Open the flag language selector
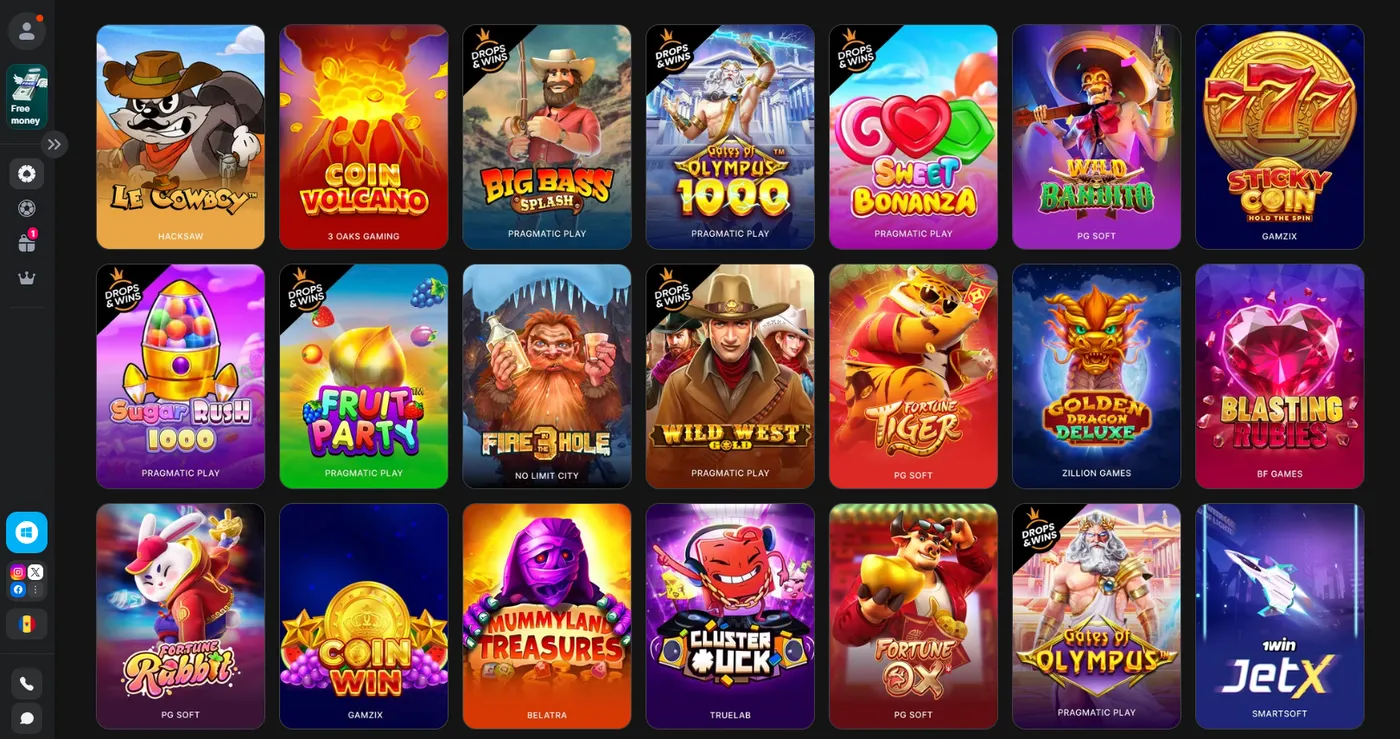Image resolution: width=1400 pixels, height=739 pixels. point(27,624)
